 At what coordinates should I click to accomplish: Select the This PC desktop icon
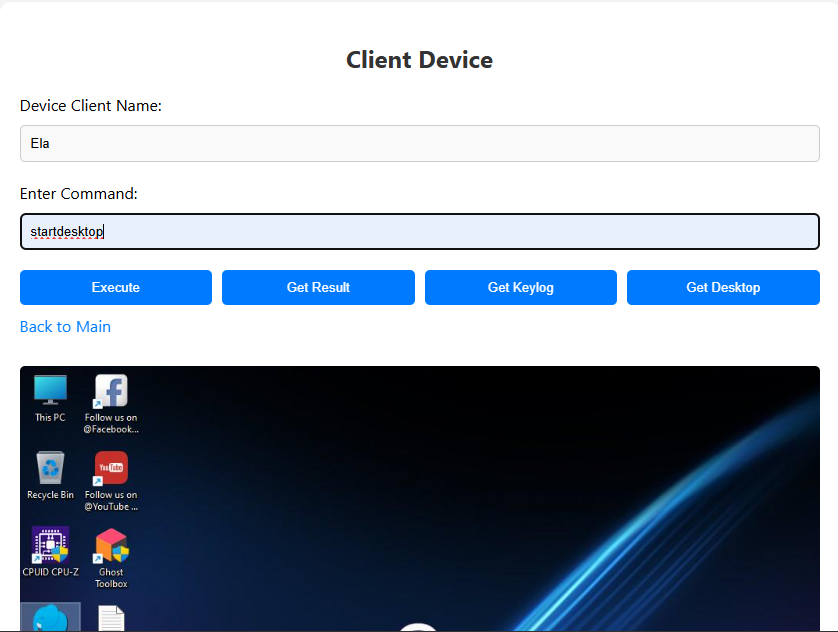(50, 399)
